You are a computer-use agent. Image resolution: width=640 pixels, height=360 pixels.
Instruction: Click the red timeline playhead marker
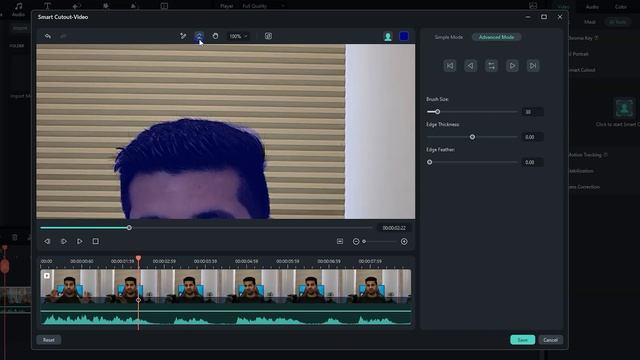click(x=138, y=258)
